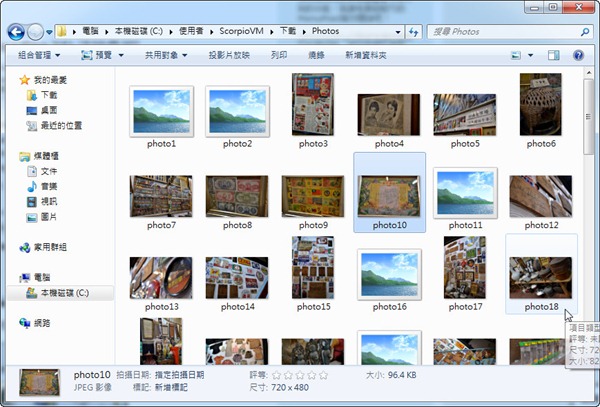This screenshot has width=600, height=407.
Task: Open the recent pages dropdown arrow
Action: 49,33
